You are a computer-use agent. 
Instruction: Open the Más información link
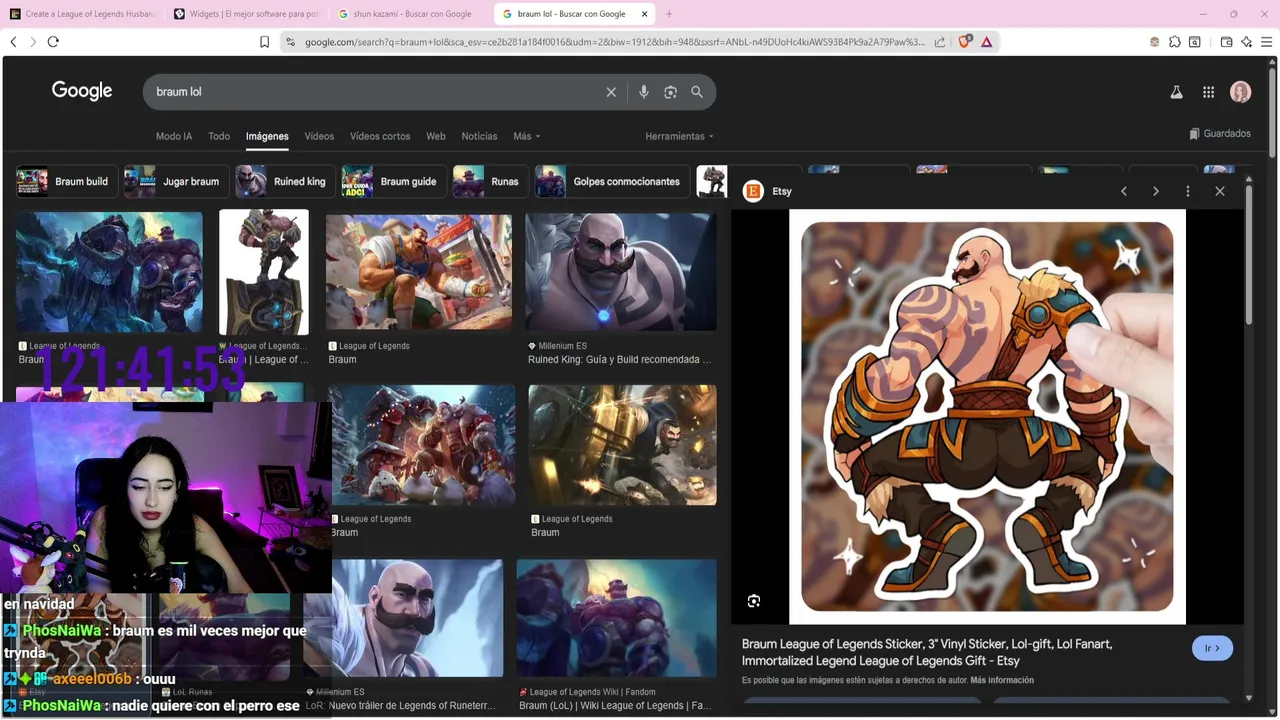(x=1002, y=680)
